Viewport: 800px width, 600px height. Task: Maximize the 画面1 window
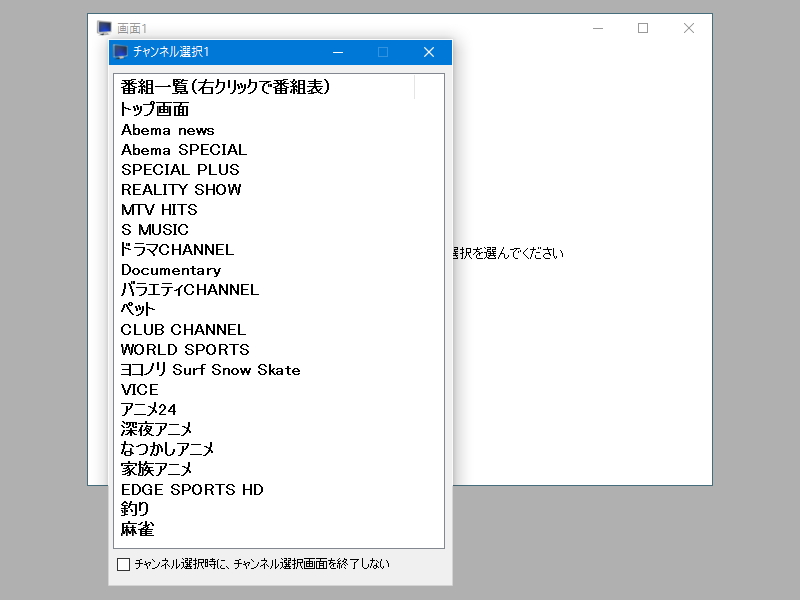click(643, 28)
